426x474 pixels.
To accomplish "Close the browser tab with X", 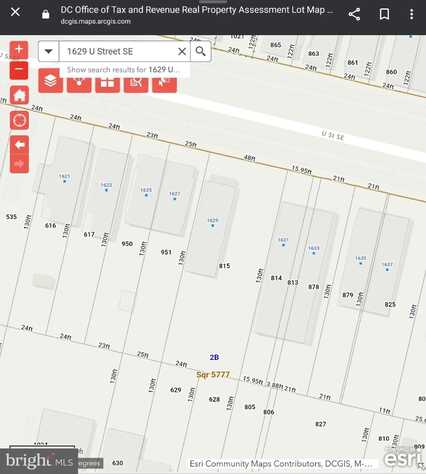I will (x=15, y=13).
